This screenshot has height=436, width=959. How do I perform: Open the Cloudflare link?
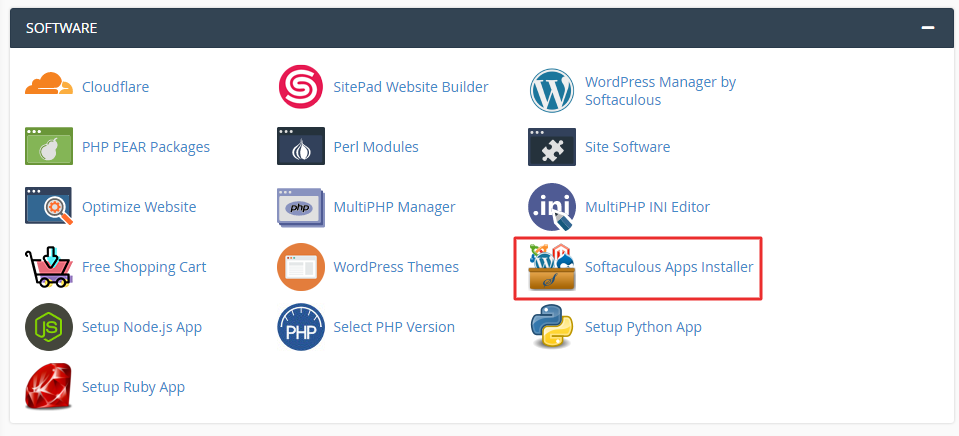coord(116,87)
